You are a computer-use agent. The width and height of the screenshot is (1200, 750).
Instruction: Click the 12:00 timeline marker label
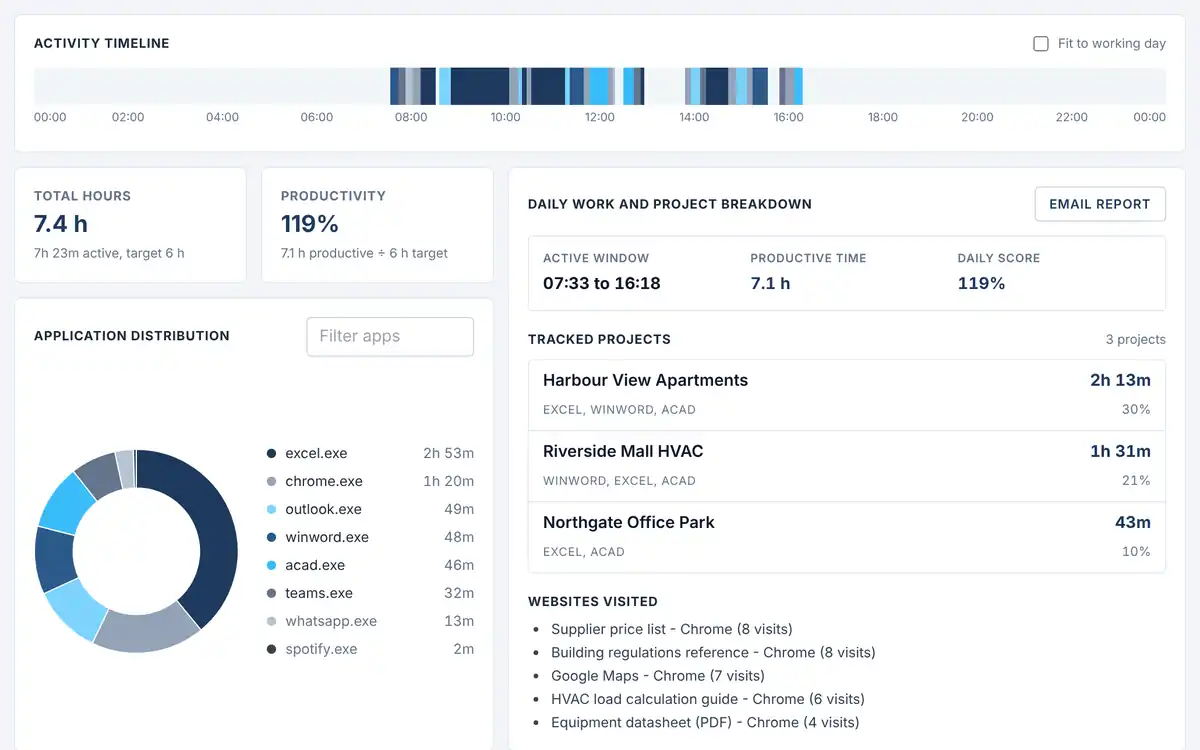600,117
